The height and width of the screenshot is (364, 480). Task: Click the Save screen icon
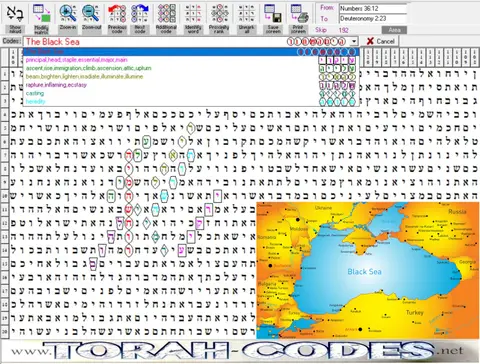point(273,13)
